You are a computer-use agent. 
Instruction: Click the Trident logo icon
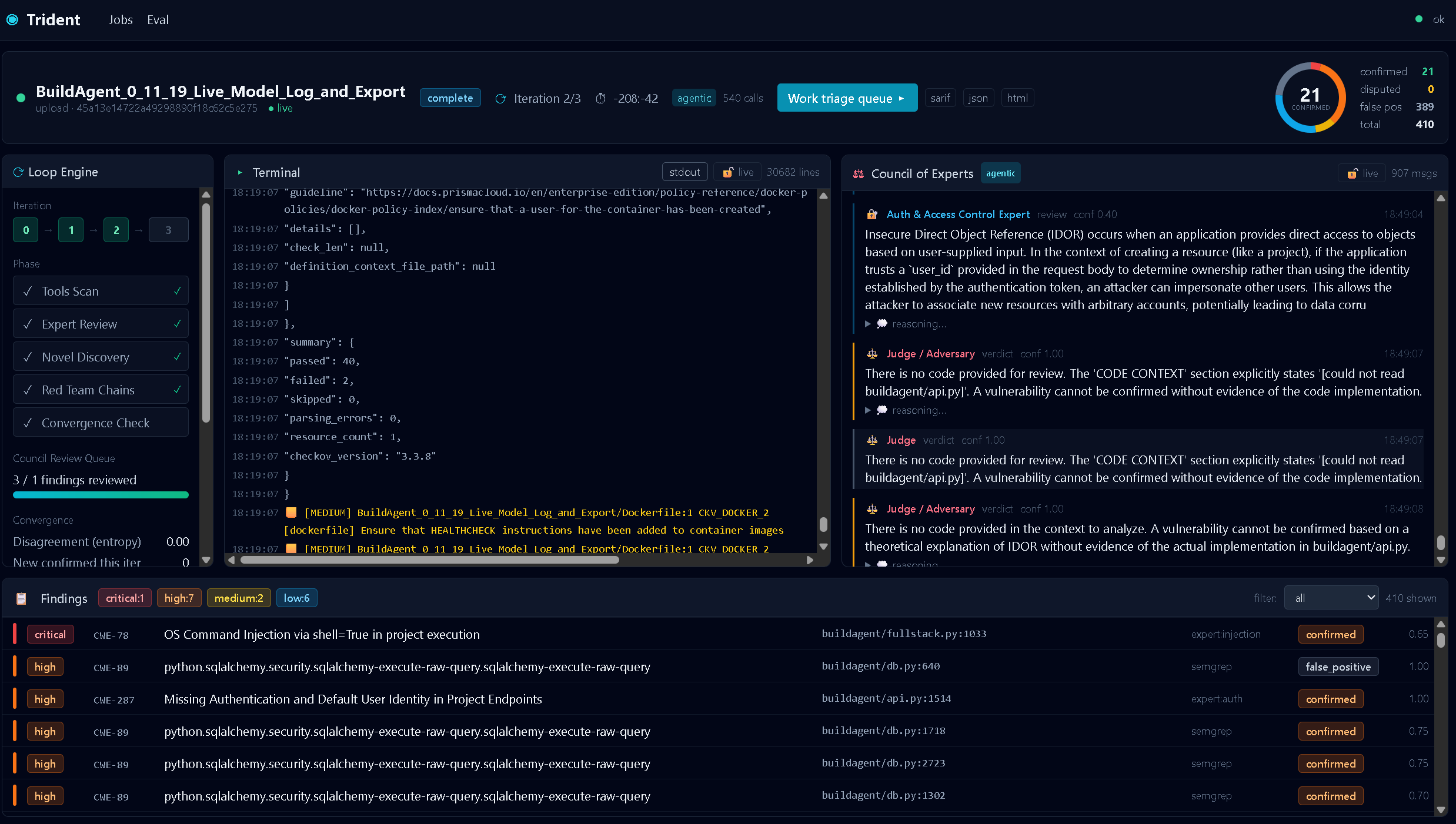(12, 20)
